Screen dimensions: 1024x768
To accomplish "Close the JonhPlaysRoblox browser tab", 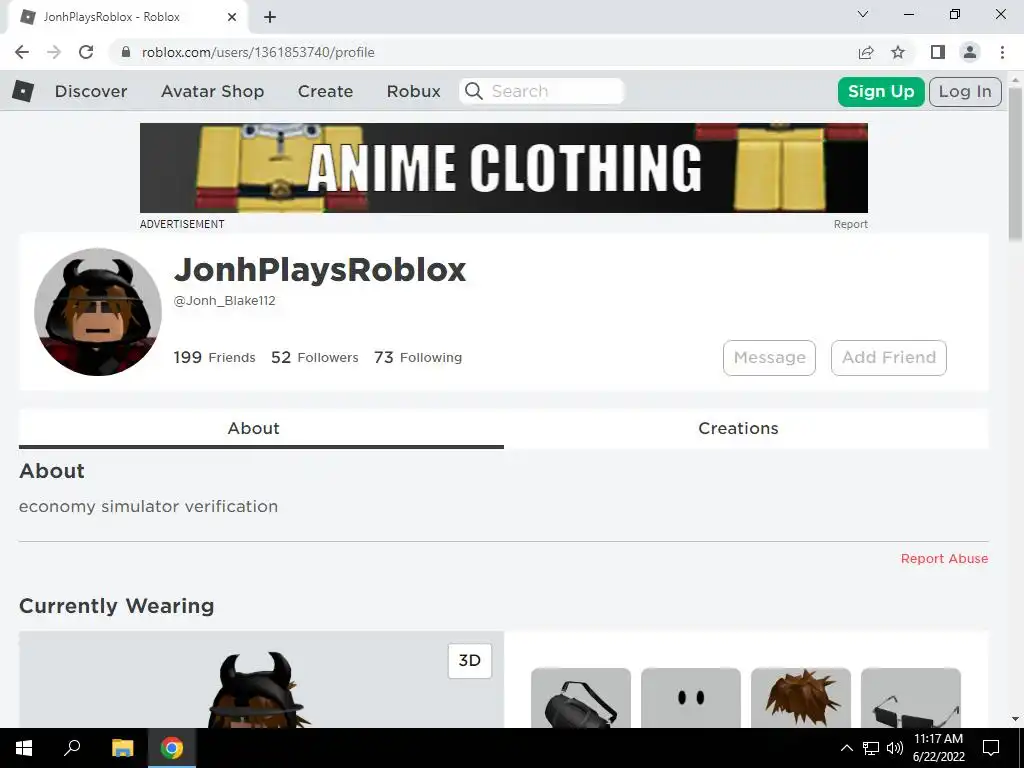I will pos(232,17).
